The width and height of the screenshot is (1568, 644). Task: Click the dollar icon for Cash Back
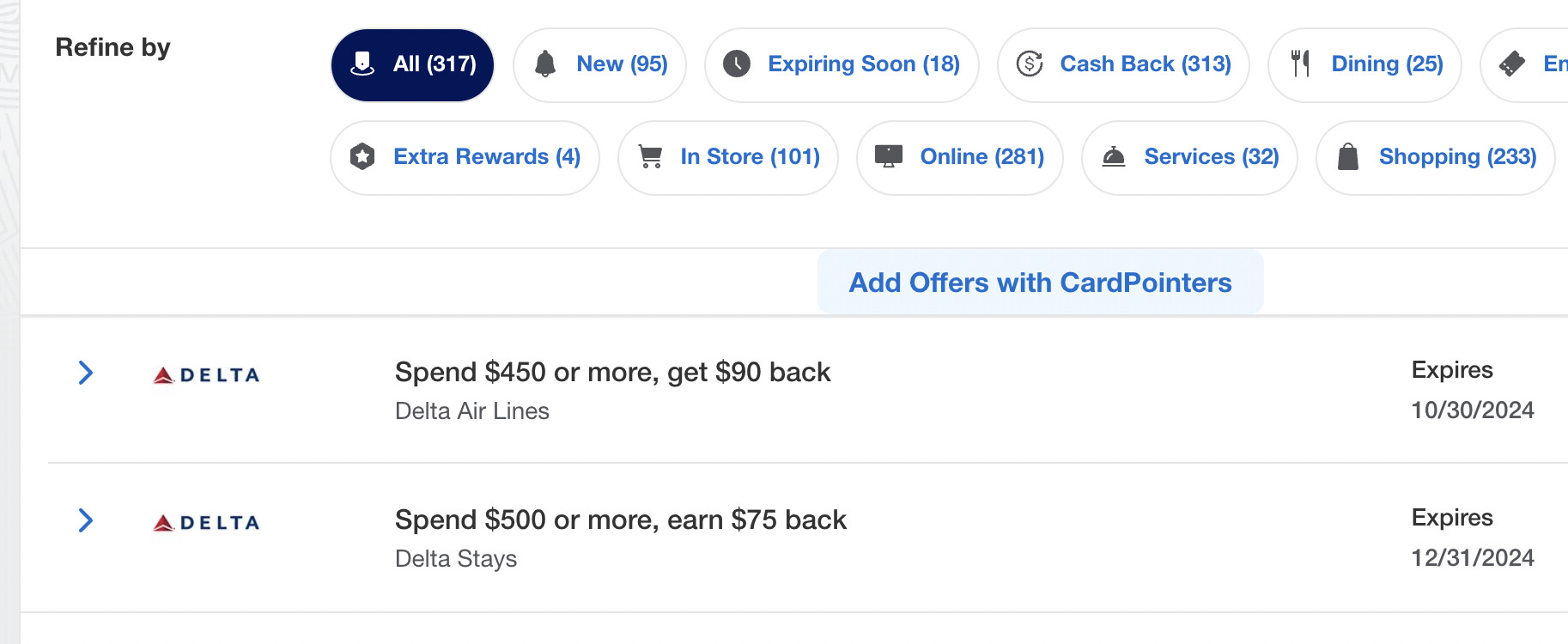[x=1030, y=64]
